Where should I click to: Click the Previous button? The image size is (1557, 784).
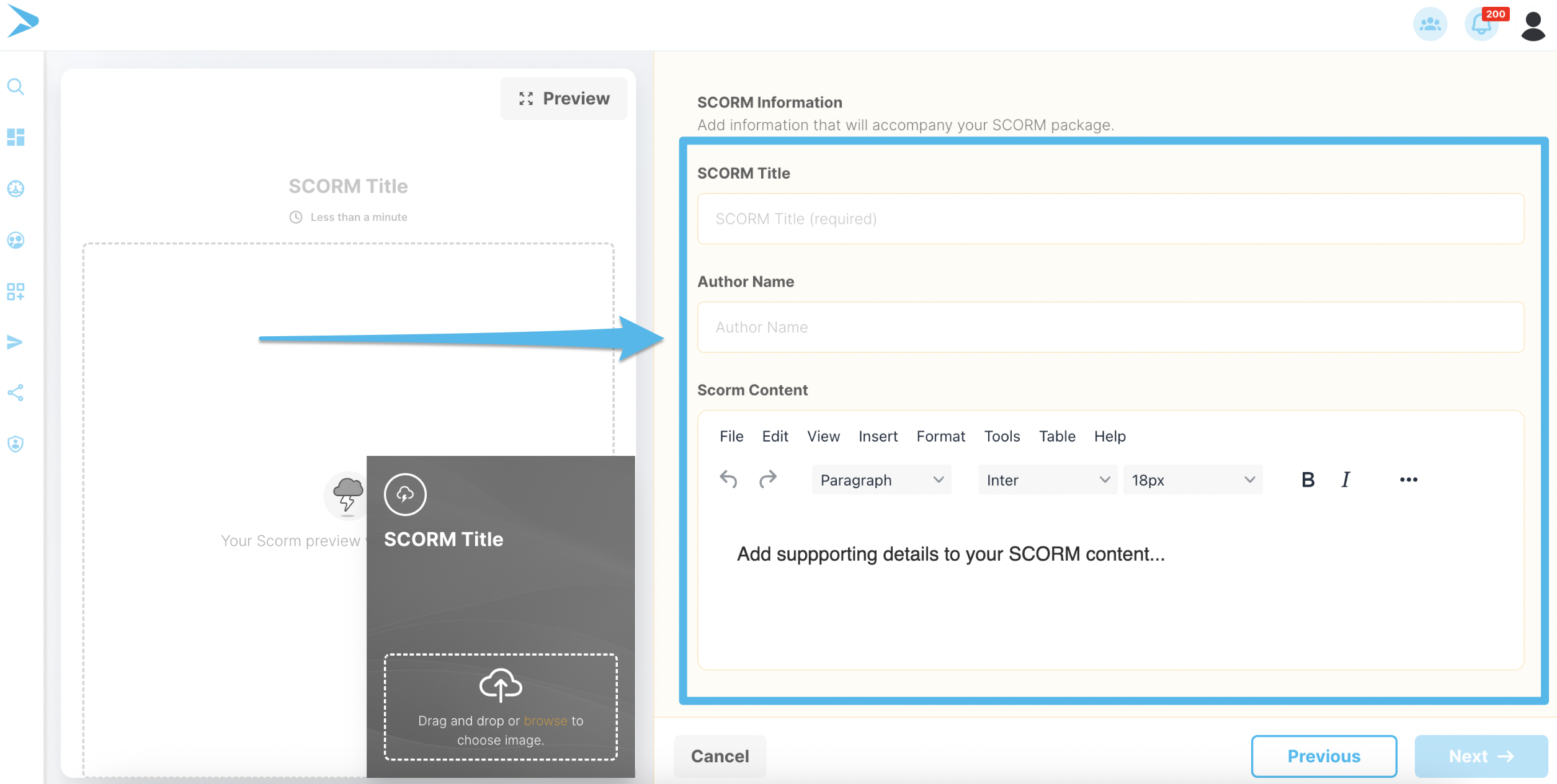pyautogui.click(x=1324, y=756)
